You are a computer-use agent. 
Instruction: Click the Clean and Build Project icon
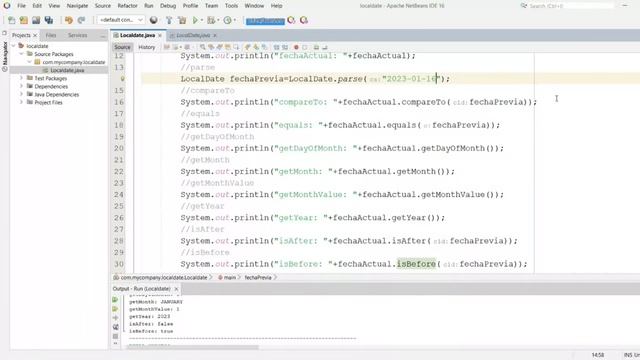pyautogui.click(x=182, y=20)
